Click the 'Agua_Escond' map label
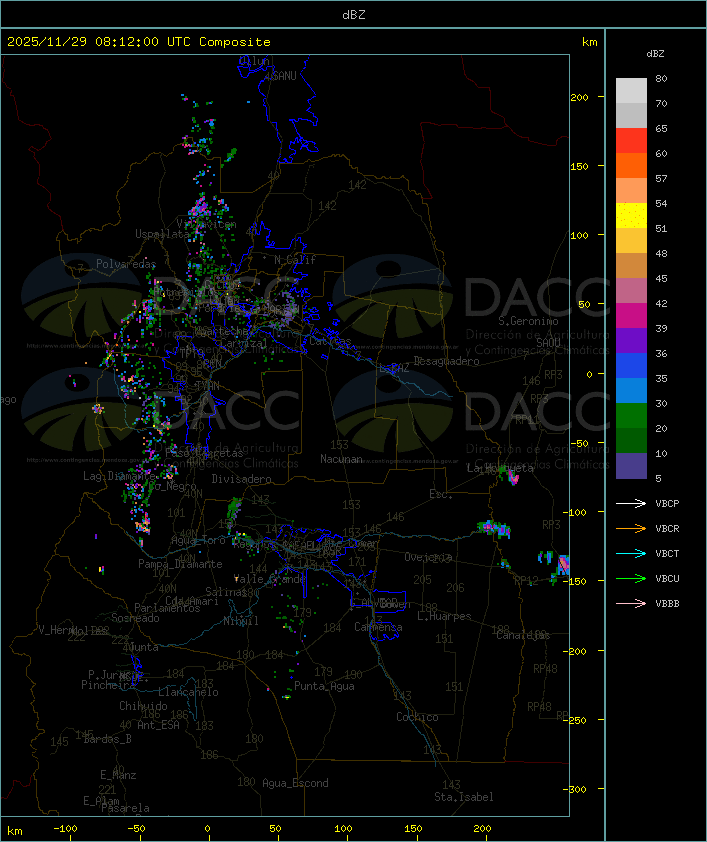Screen dimensions: 707x842 (x=295, y=783)
